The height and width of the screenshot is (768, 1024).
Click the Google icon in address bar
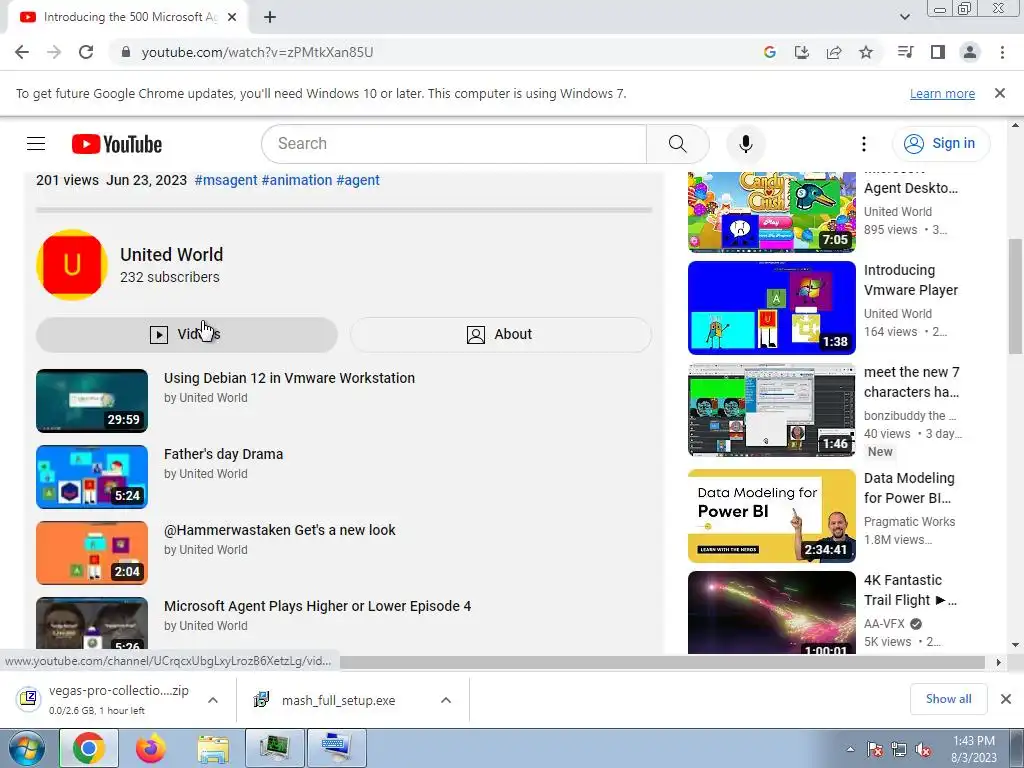coord(769,52)
